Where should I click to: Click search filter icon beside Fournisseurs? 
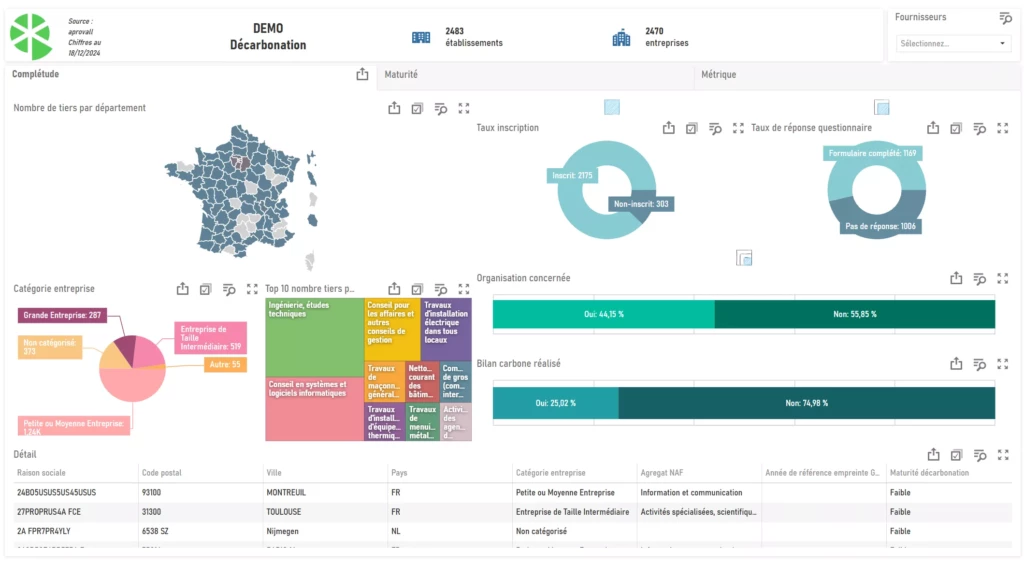tap(1005, 18)
